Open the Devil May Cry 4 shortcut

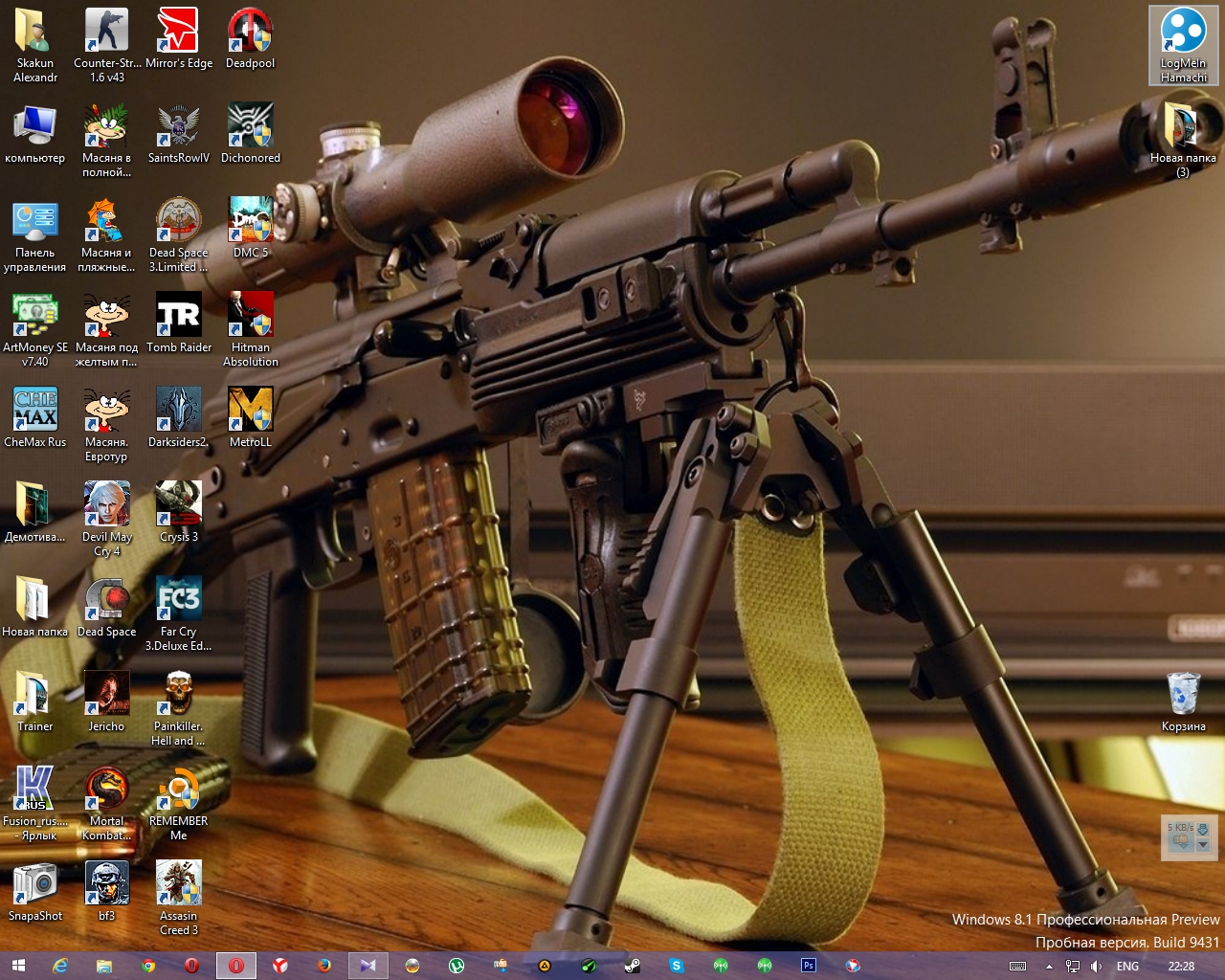pyautogui.click(x=107, y=519)
